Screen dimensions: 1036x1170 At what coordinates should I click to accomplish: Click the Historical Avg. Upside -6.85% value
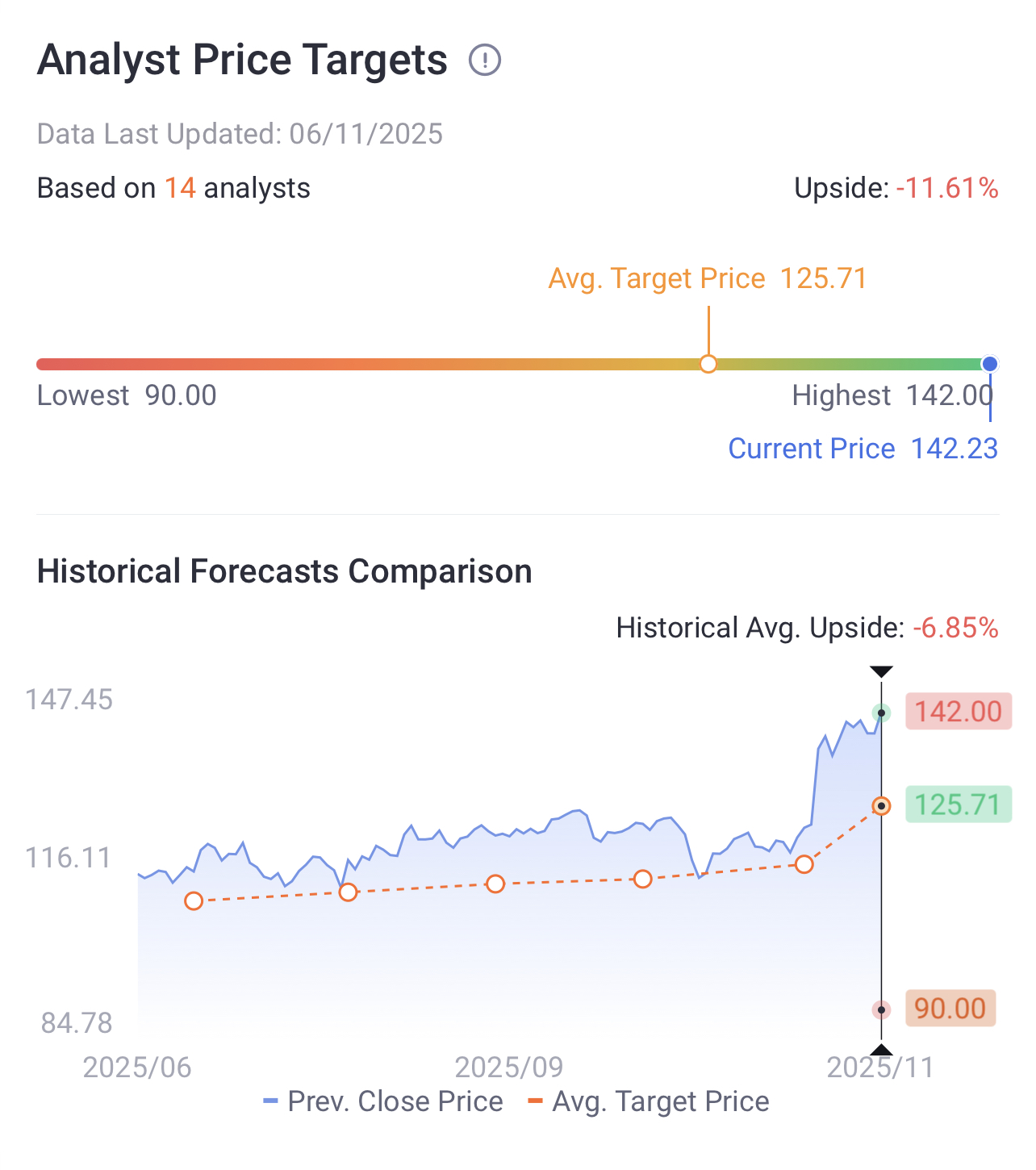point(955,628)
